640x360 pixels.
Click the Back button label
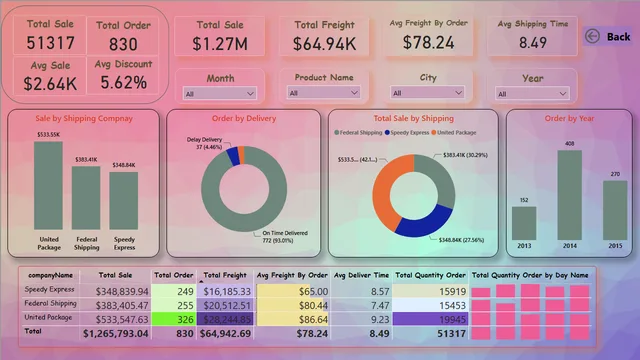(x=618, y=37)
